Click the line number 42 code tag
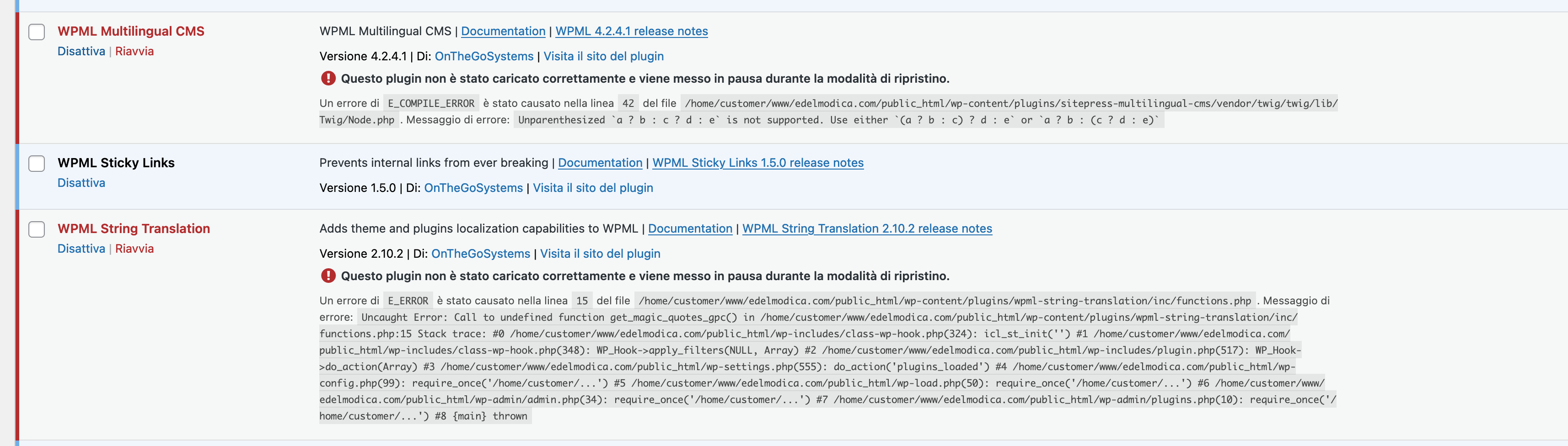Screen dimensions: 1568x446 [x=628, y=103]
